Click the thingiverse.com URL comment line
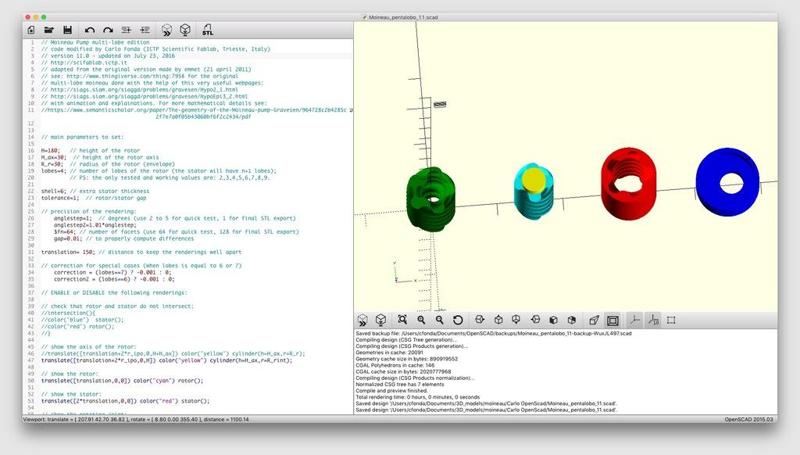The width and height of the screenshot is (800, 455). pos(139,76)
